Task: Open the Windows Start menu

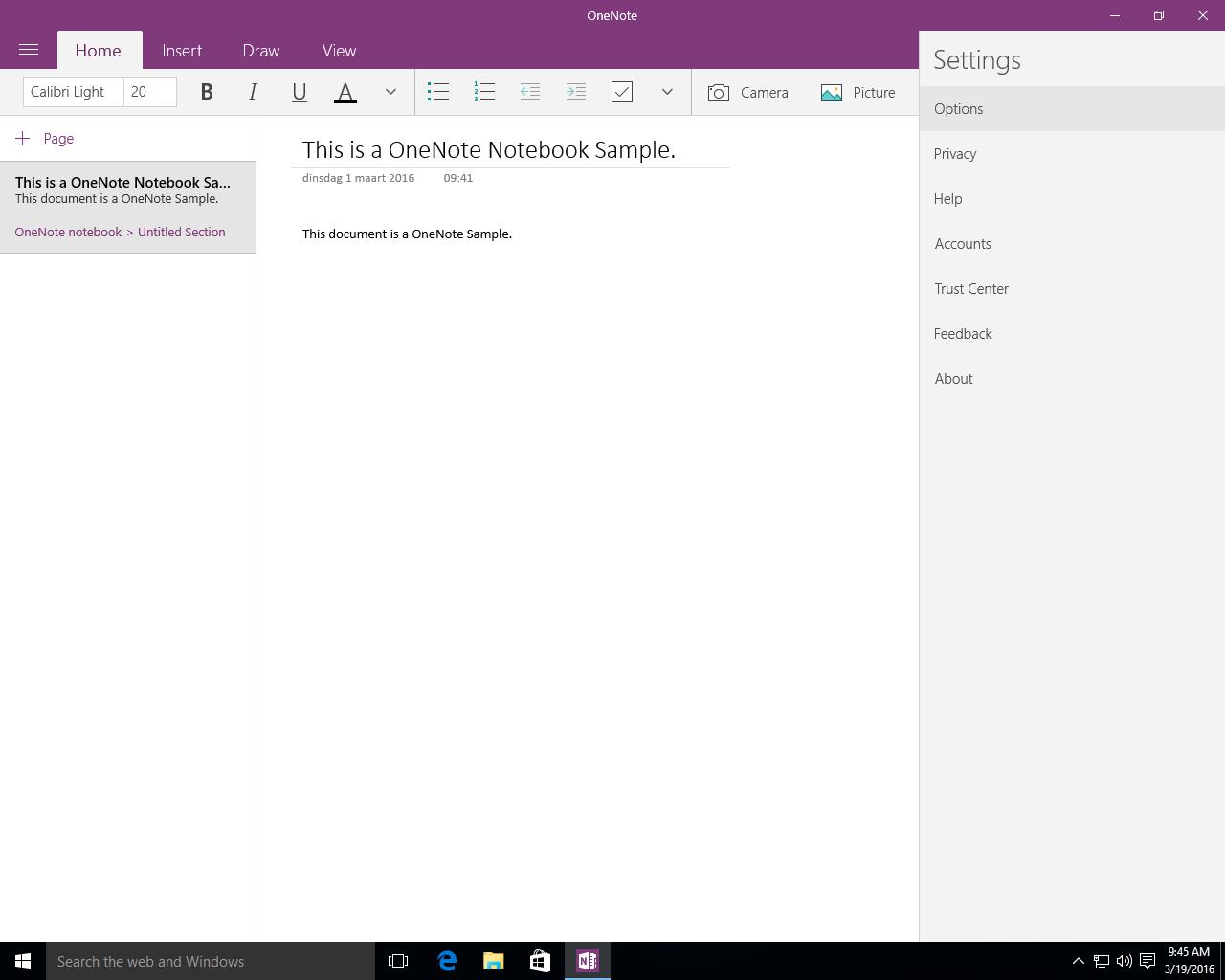Action: [x=23, y=961]
